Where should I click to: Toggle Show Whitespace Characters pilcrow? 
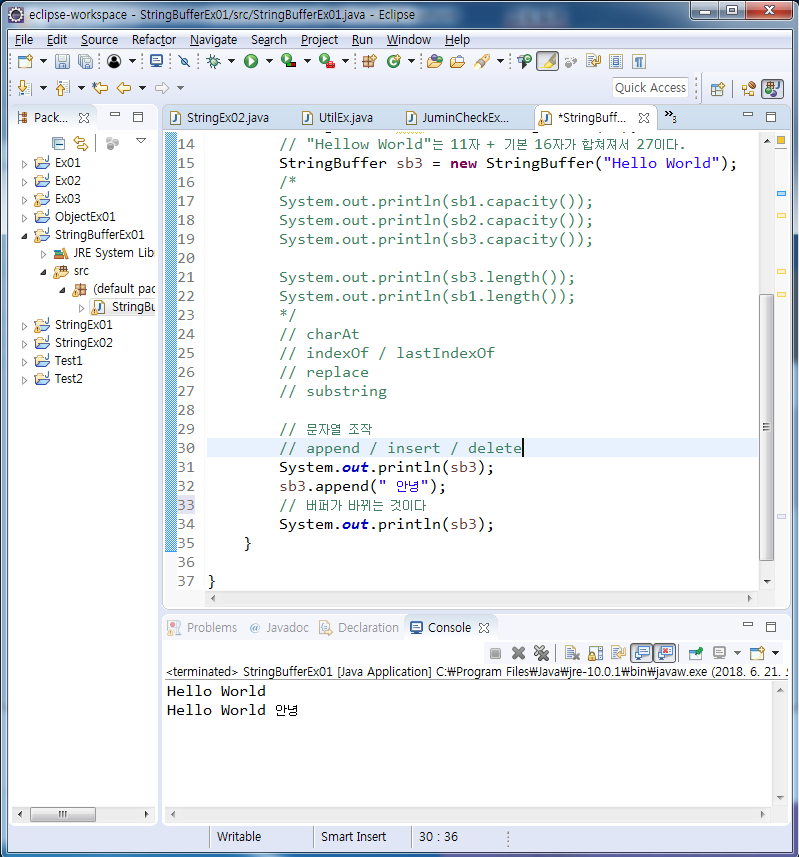[x=639, y=61]
